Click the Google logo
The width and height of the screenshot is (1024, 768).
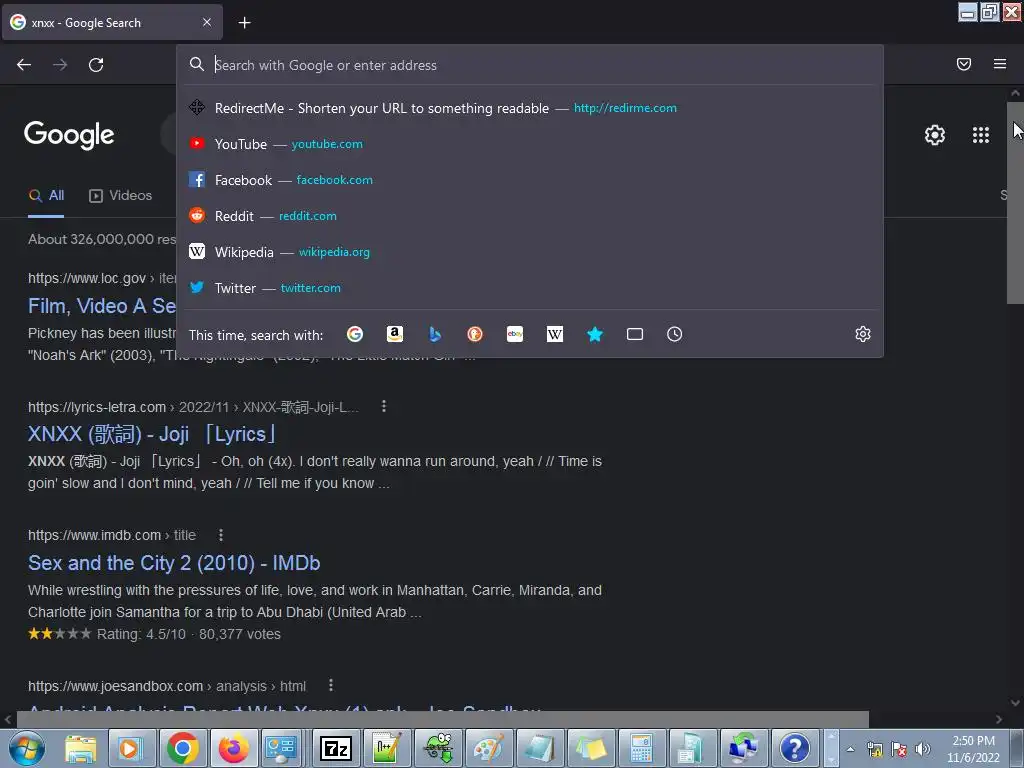click(69, 135)
